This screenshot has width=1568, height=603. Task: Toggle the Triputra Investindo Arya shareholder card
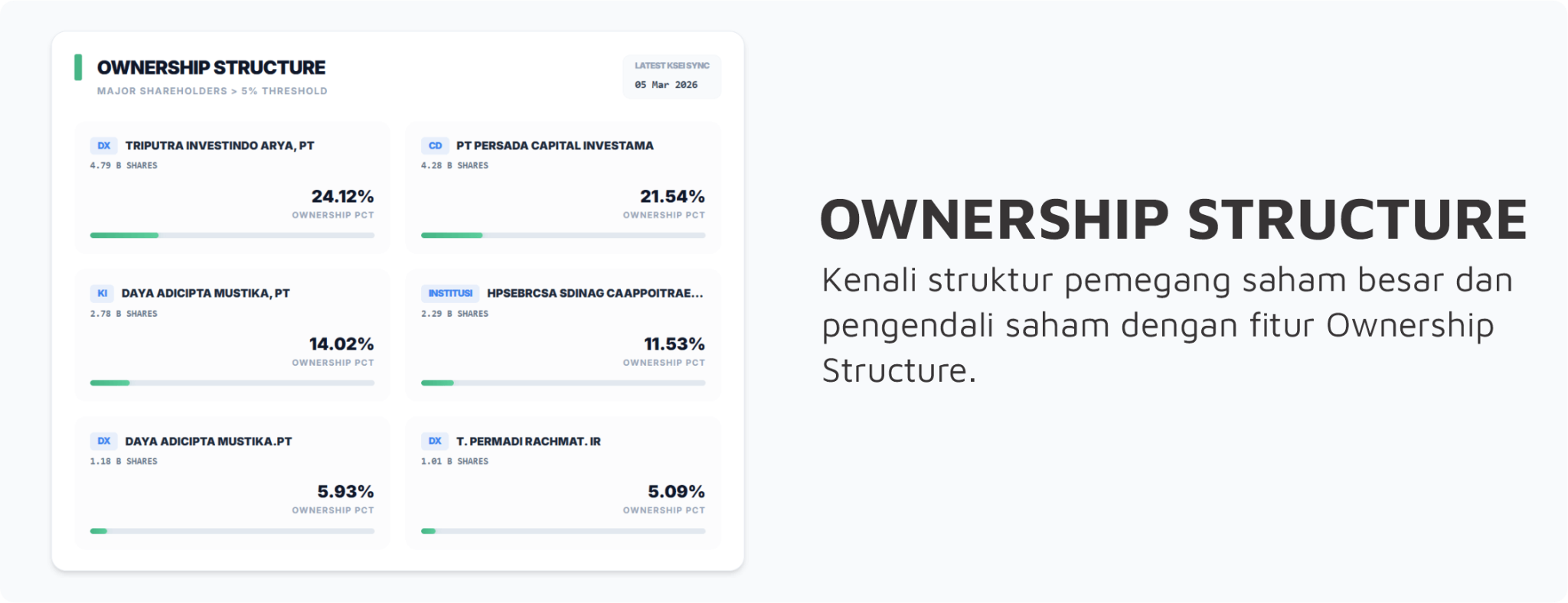click(x=232, y=186)
